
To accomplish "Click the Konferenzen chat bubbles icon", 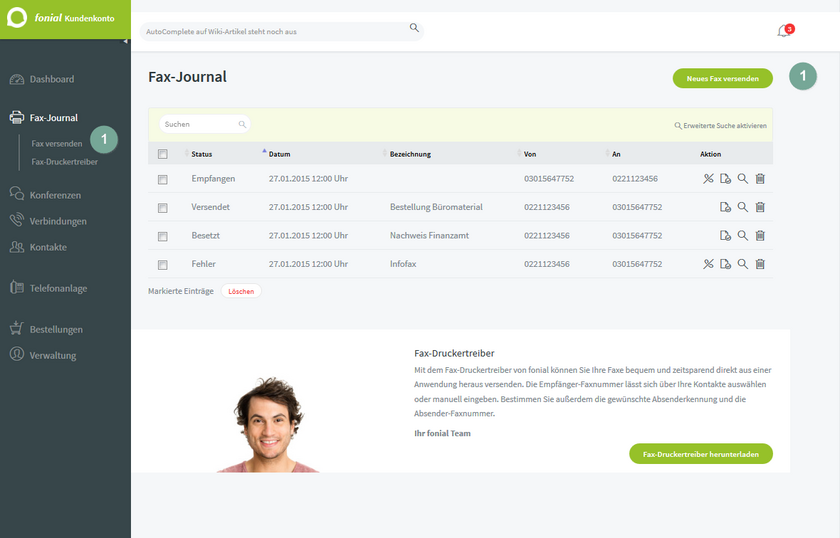I will pos(17,193).
